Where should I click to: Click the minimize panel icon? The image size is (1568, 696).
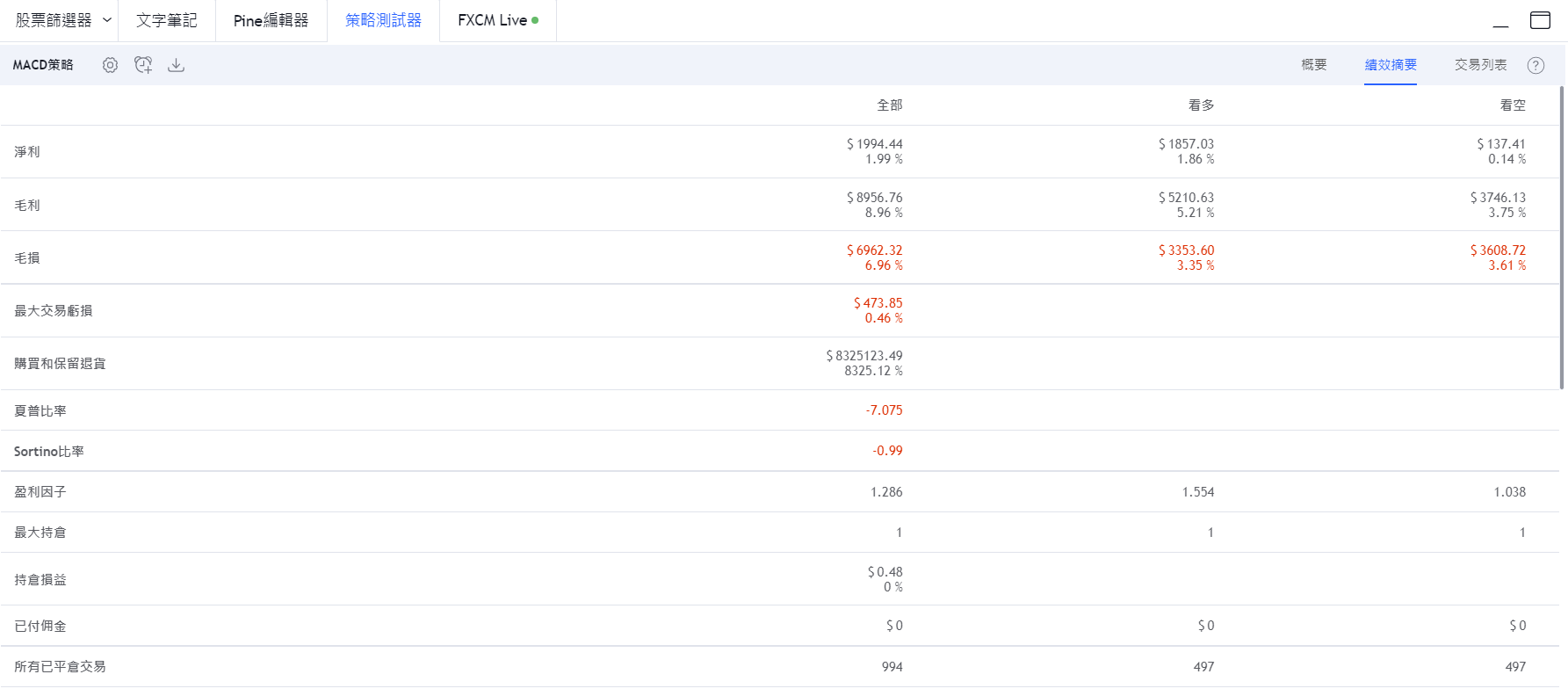[1500, 20]
